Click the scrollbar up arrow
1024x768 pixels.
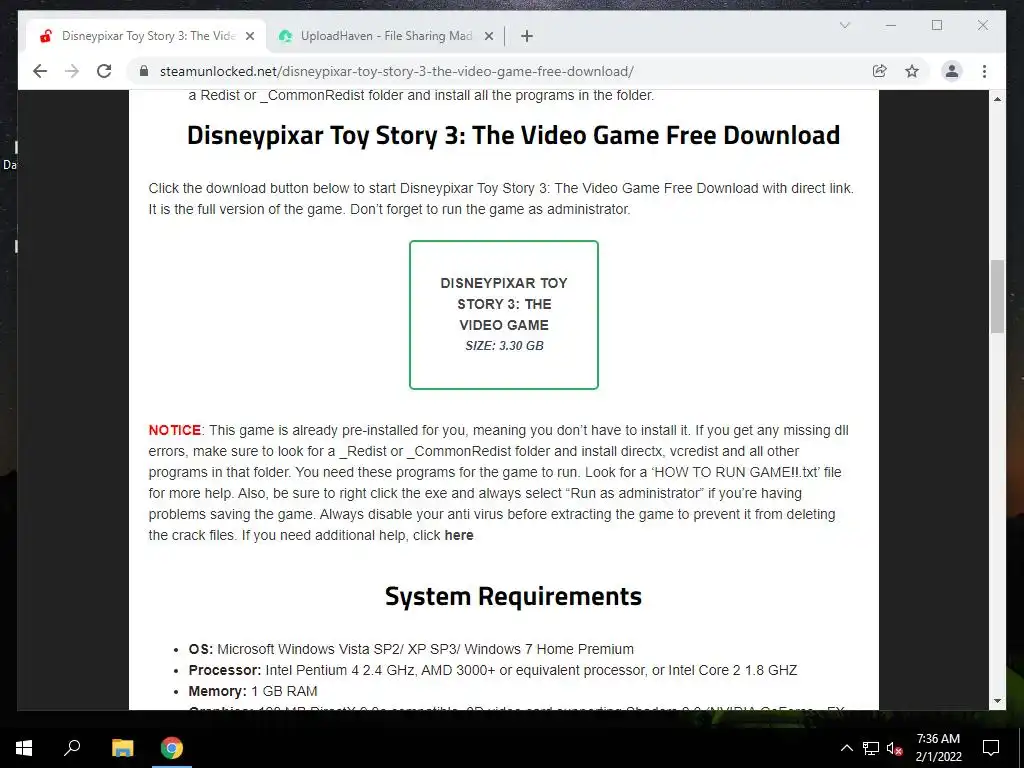pos(997,99)
